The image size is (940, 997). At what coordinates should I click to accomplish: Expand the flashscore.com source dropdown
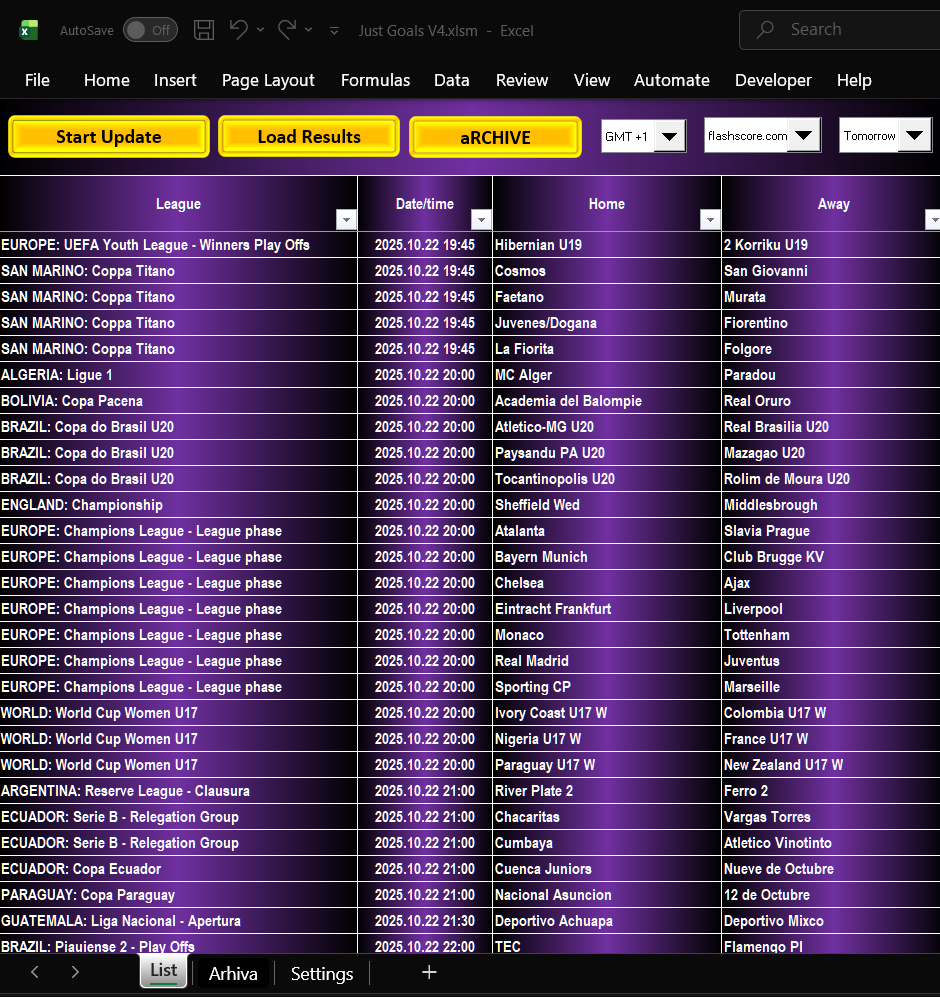pyautogui.click(x=804, y=136)
